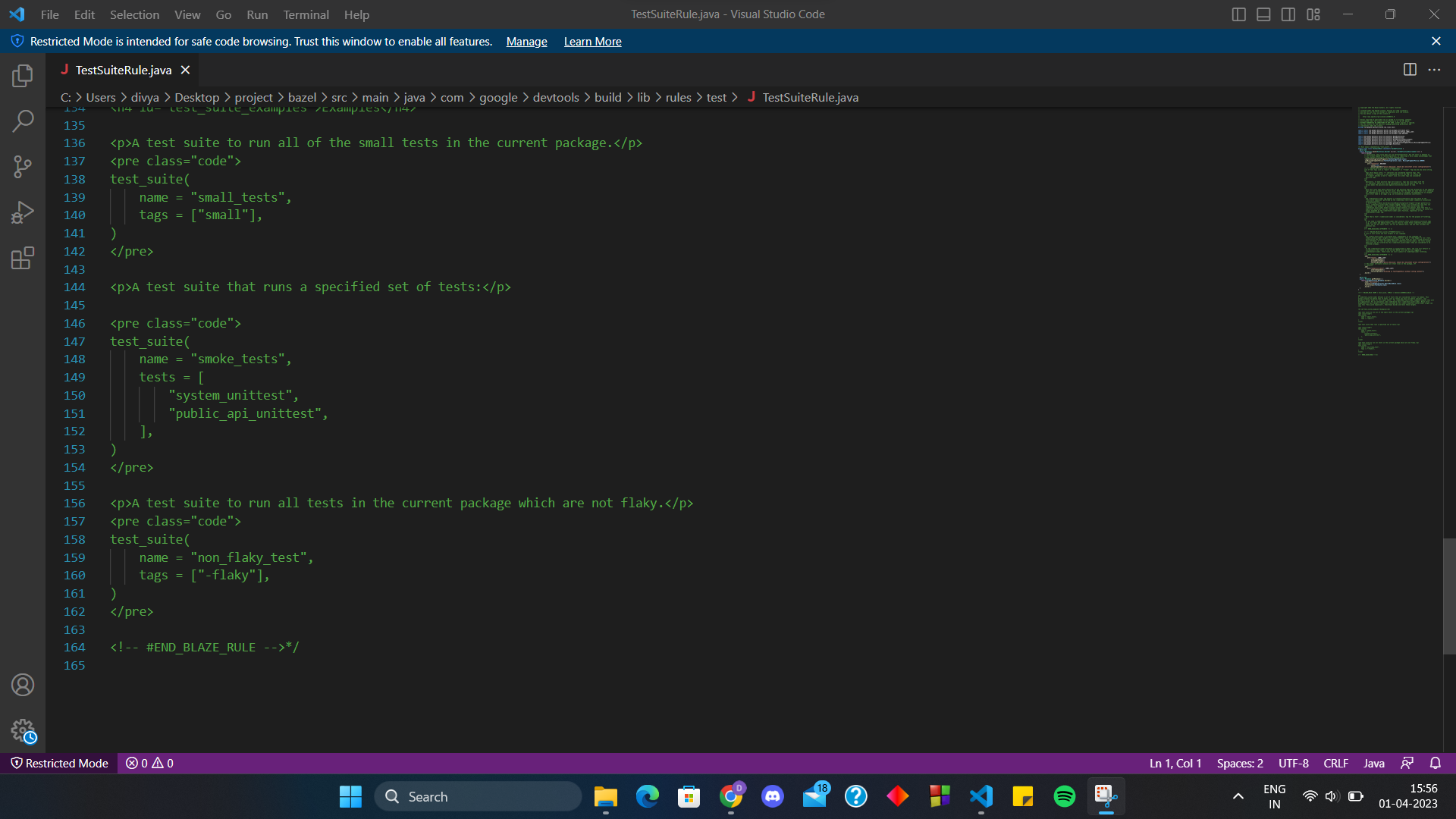1456x819 pixels.
Task: Open the Accounts icon in activity bar
Action: [x=23, y=685]
